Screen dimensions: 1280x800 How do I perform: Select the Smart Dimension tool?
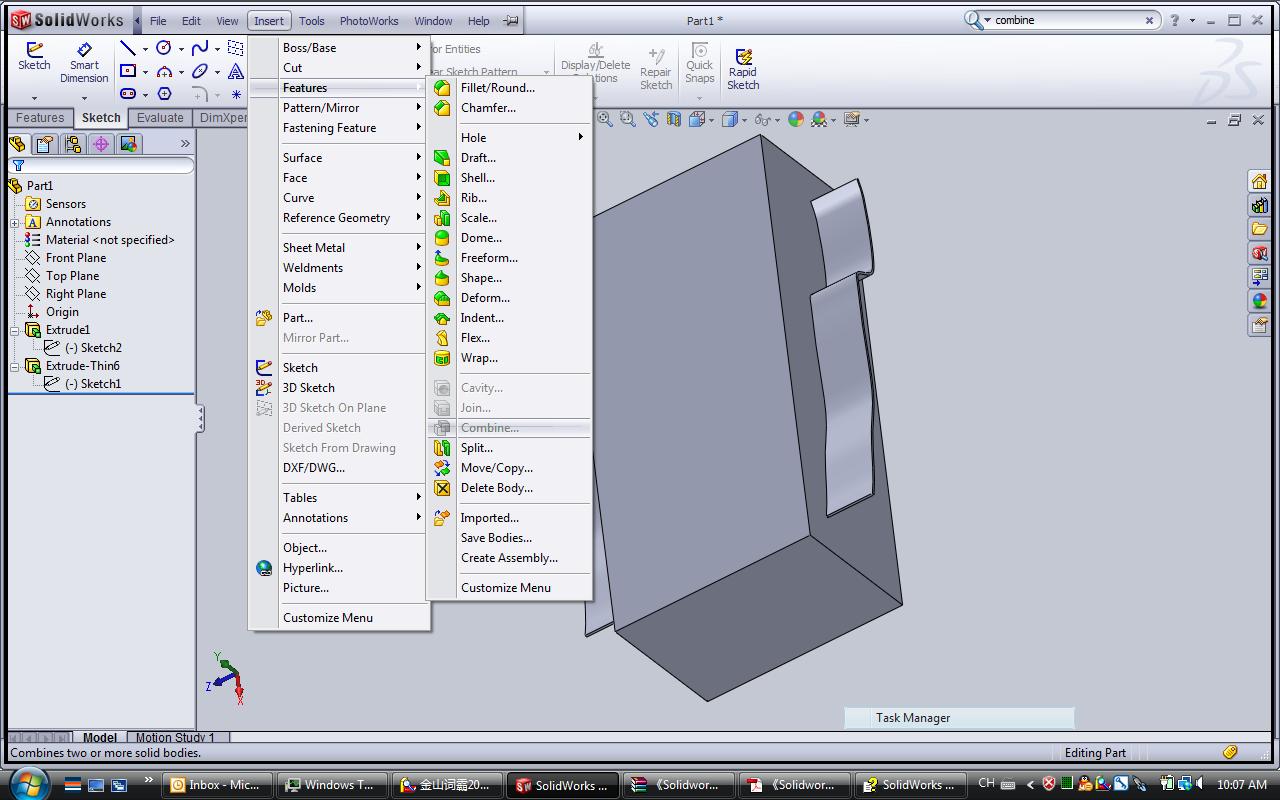[x=84, y=62]
